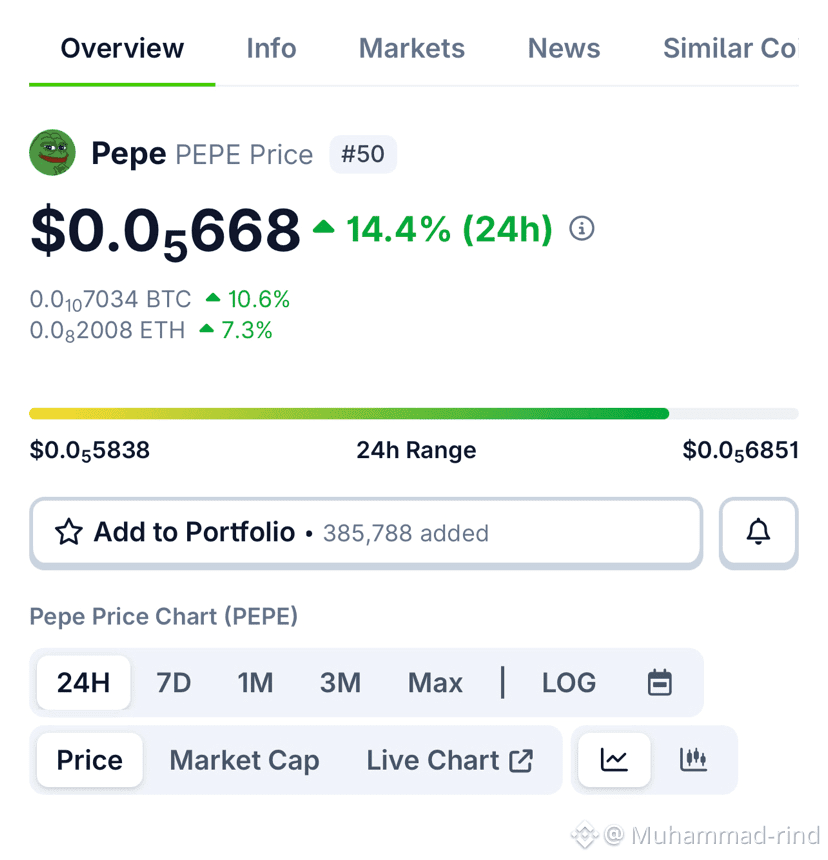Toggle LOG scale on chart
Screen dimensions: 828x860
click(568, 683)
